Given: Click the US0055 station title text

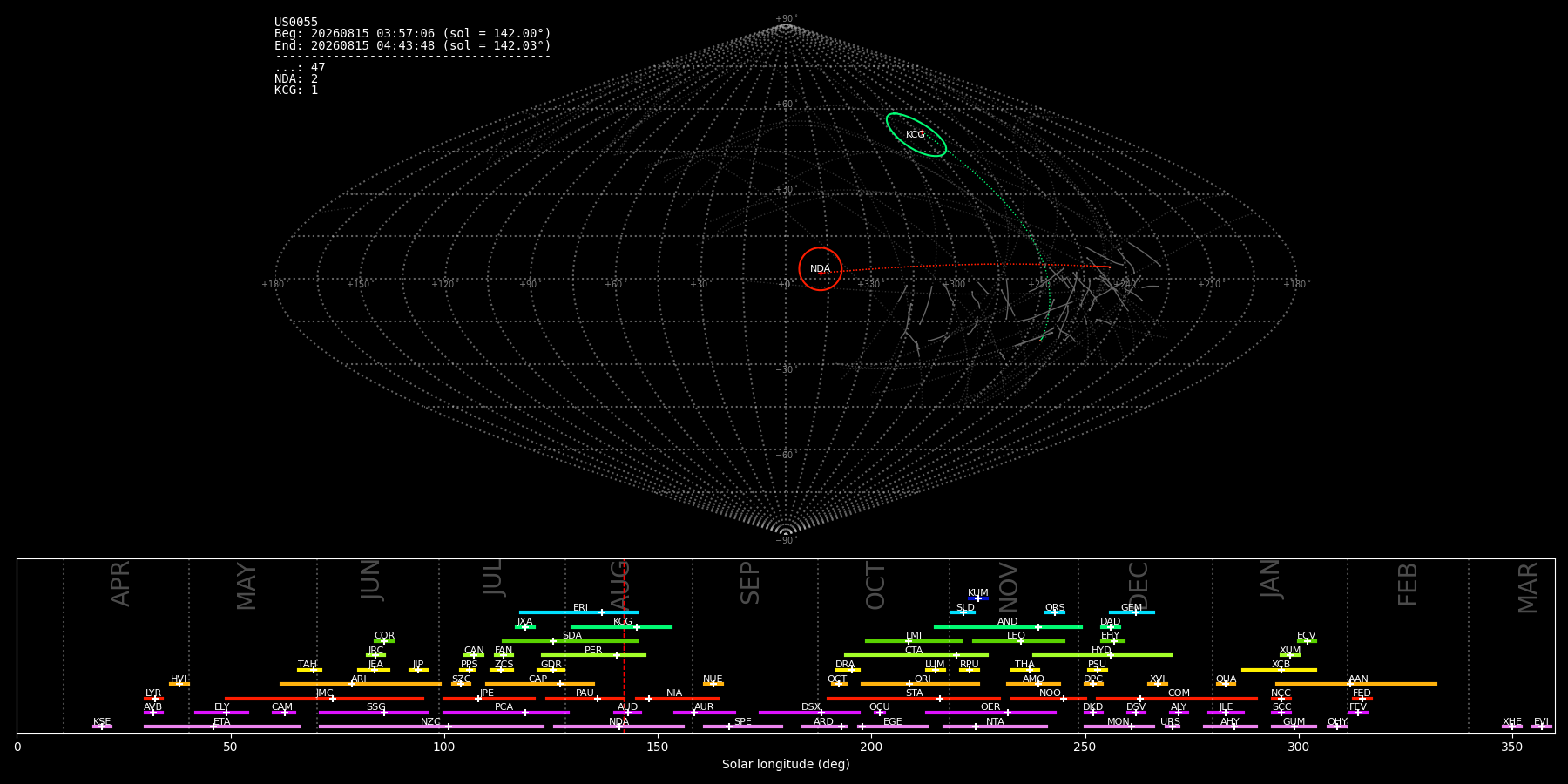Looking at the screenshot, I should pyautogui.click(x=296, y=23).
